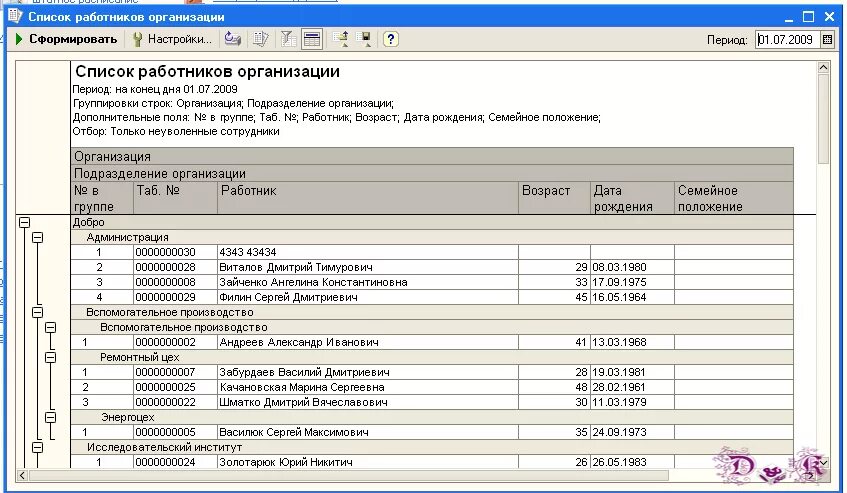Click the restore settings printer-arrow icon
Viewport: 847px width, 493px height.
(x=233, y=39)
